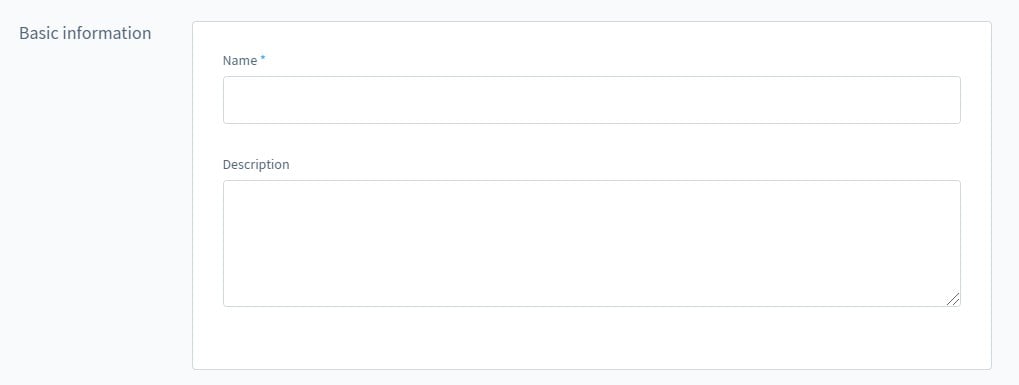Screen dimensions: 1019x385
Task: Click the diagonal grip in Description corner
Action: pos(953,299)
